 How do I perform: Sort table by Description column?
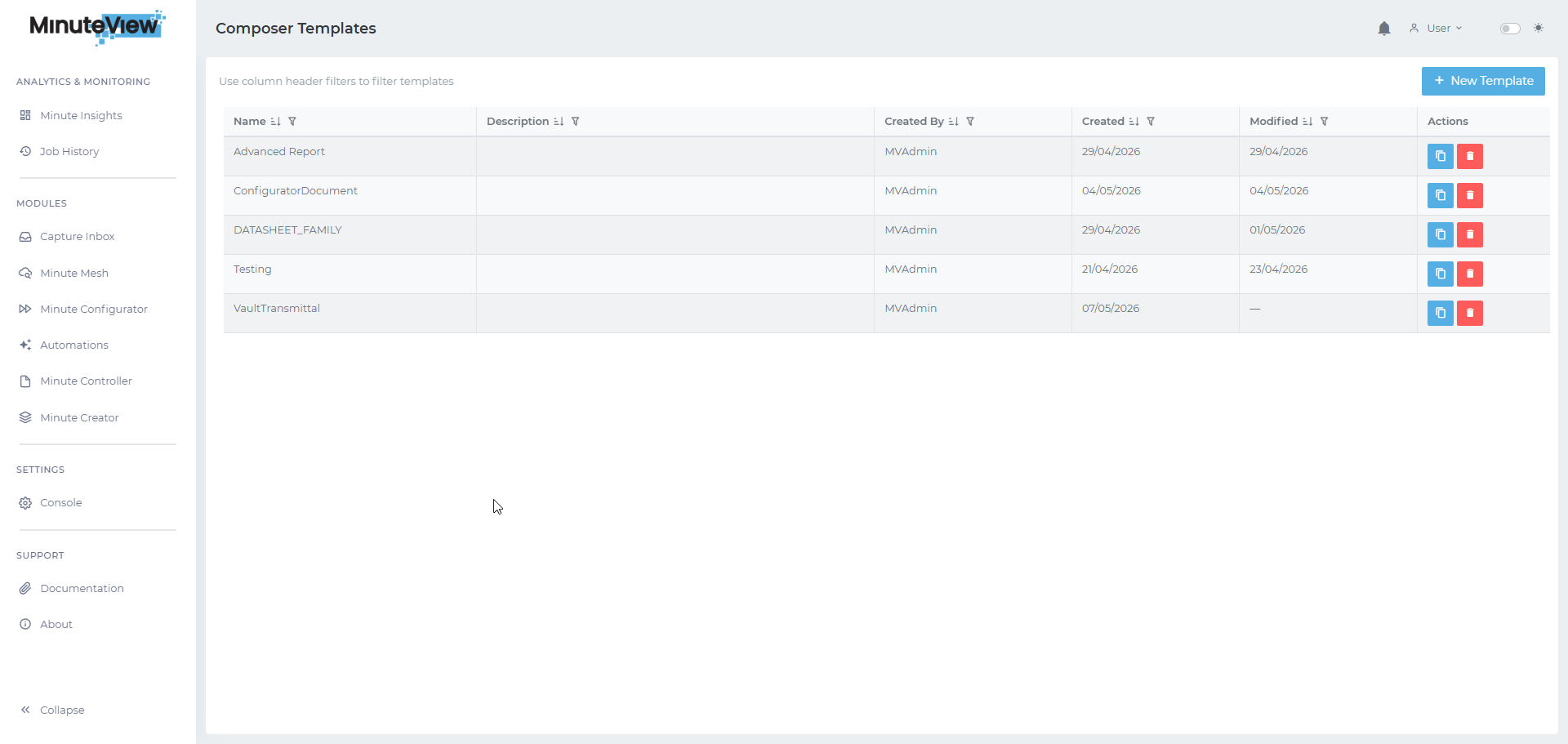559,122
